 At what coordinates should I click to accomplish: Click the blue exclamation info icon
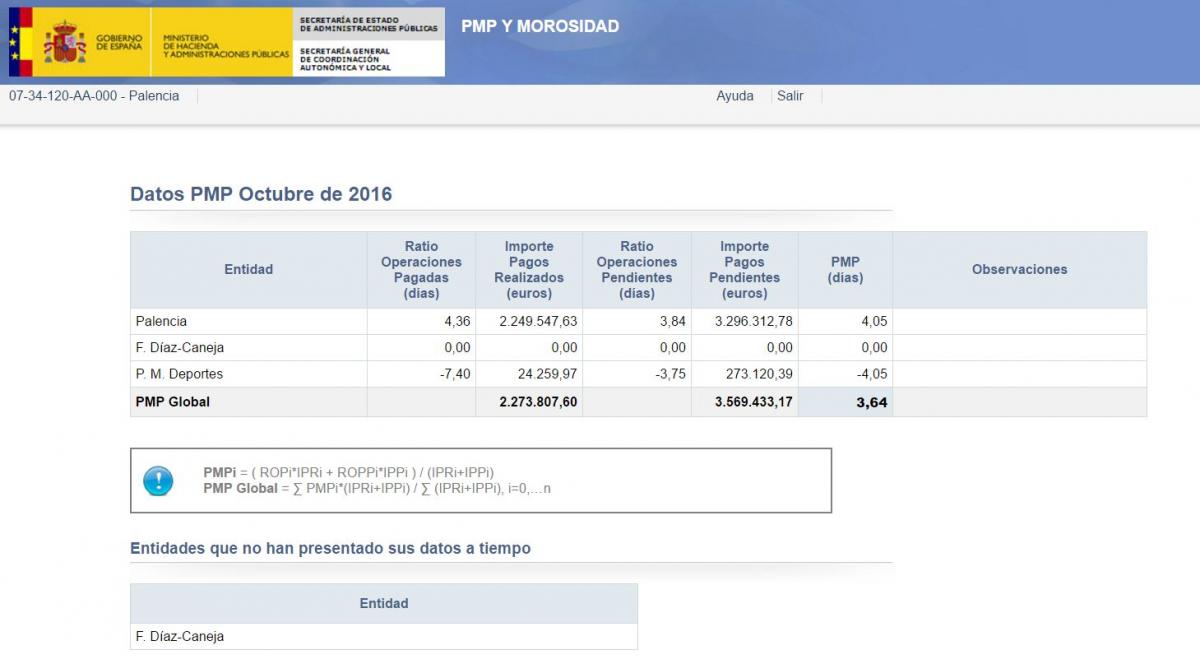(159, 481)
